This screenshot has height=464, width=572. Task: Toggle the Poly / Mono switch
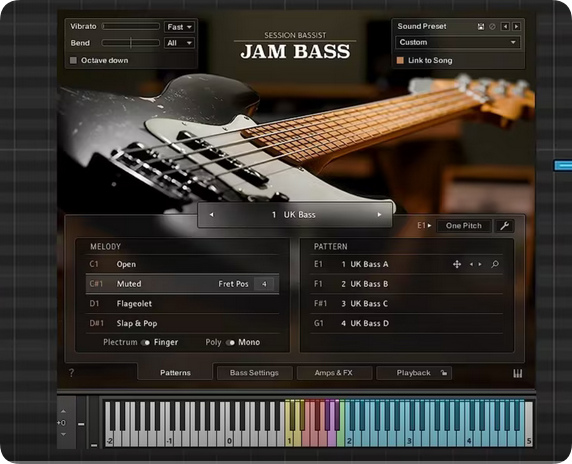[230, 343]
